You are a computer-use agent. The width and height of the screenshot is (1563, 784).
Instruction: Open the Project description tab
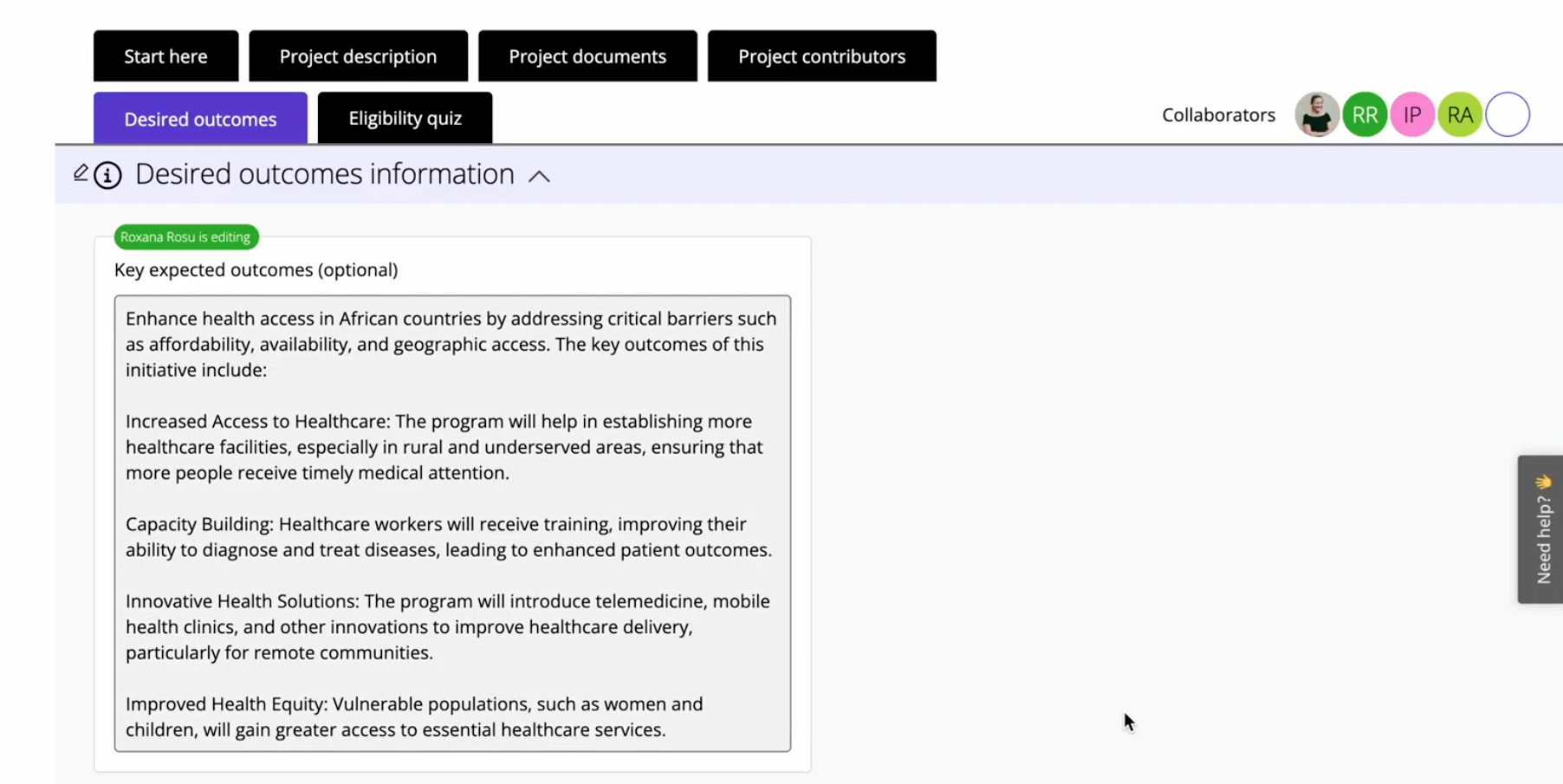tap(358, 56)
